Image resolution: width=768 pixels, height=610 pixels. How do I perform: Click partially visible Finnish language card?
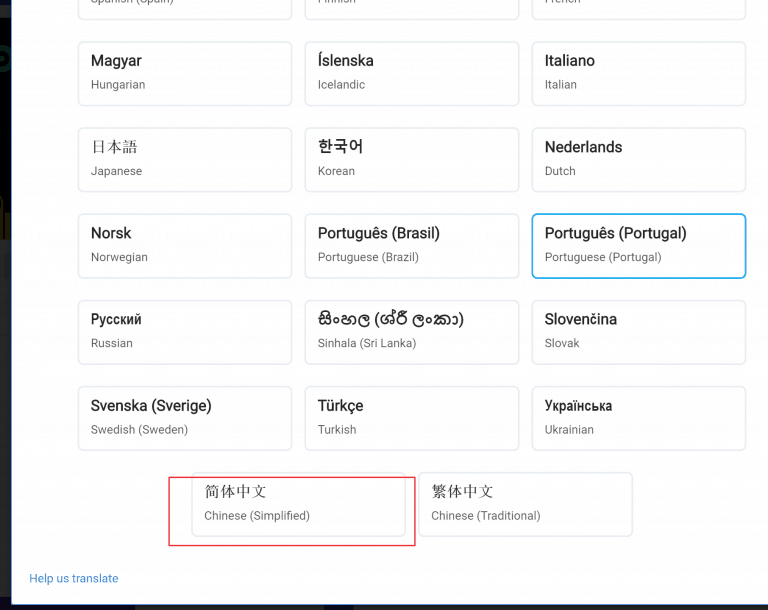click(x=411, y=9)
